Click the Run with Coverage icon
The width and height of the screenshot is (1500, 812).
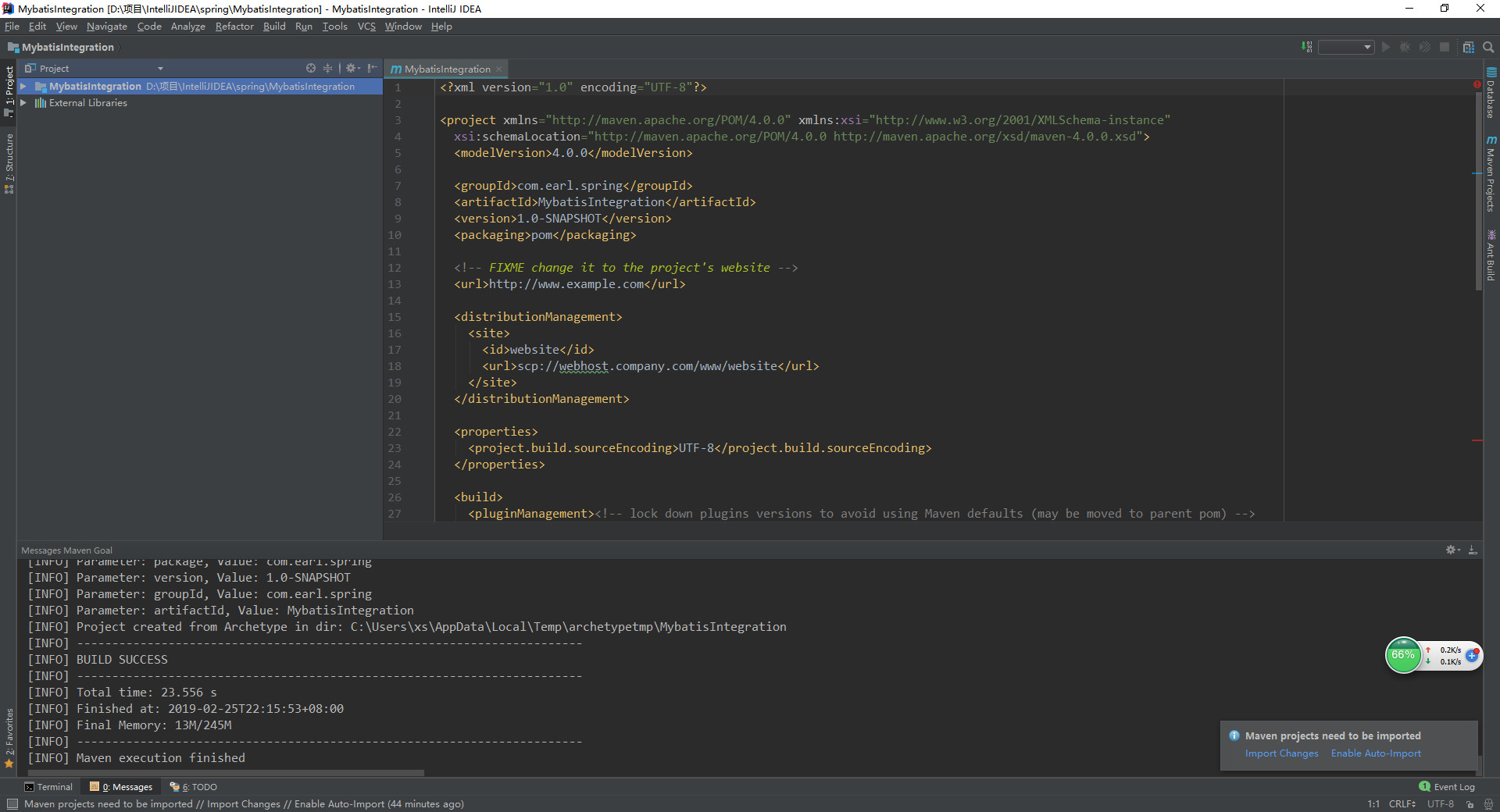(1425, 47)
